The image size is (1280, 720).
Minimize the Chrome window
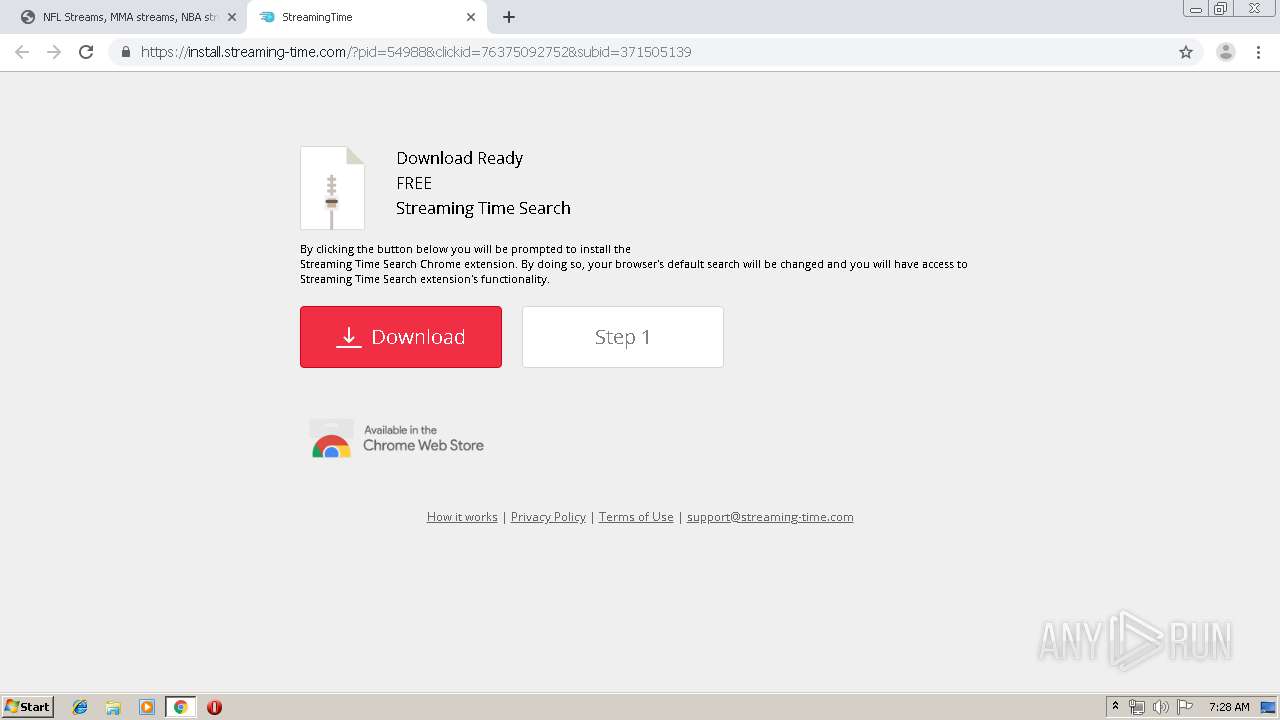tap(1195, 9)
